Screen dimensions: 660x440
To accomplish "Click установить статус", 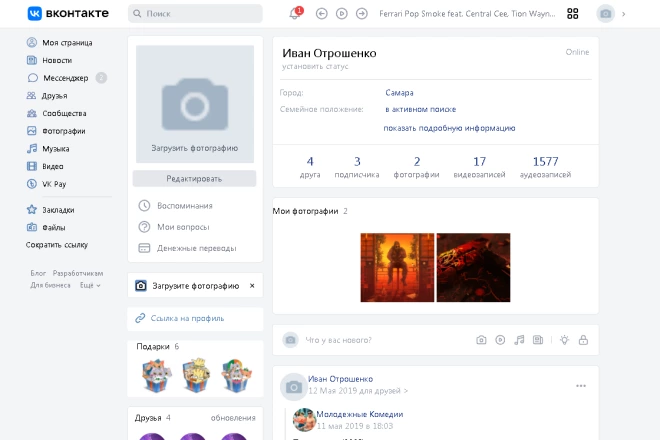I will [x=315, y=66].
